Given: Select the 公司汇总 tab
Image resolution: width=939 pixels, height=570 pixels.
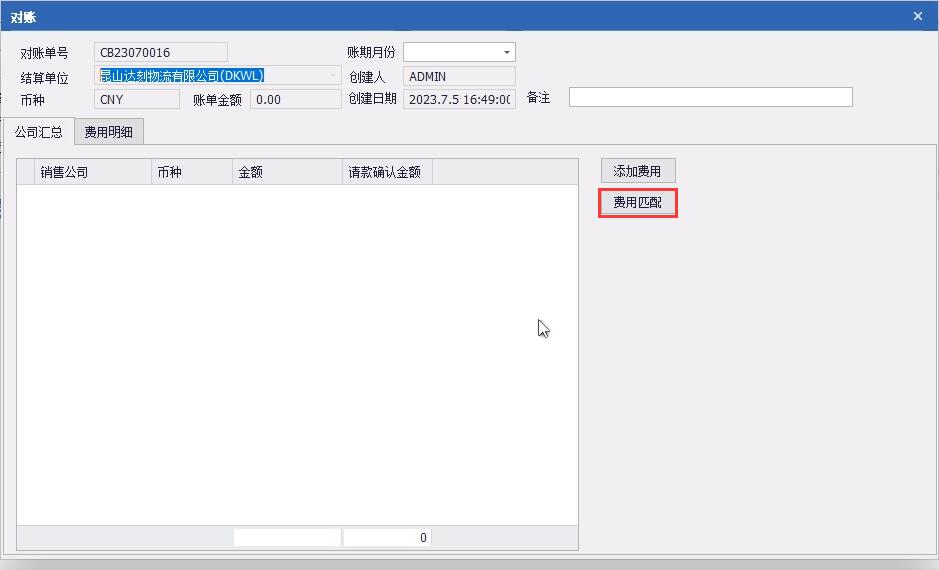Looking at the screenshot, I should point(39,132).
